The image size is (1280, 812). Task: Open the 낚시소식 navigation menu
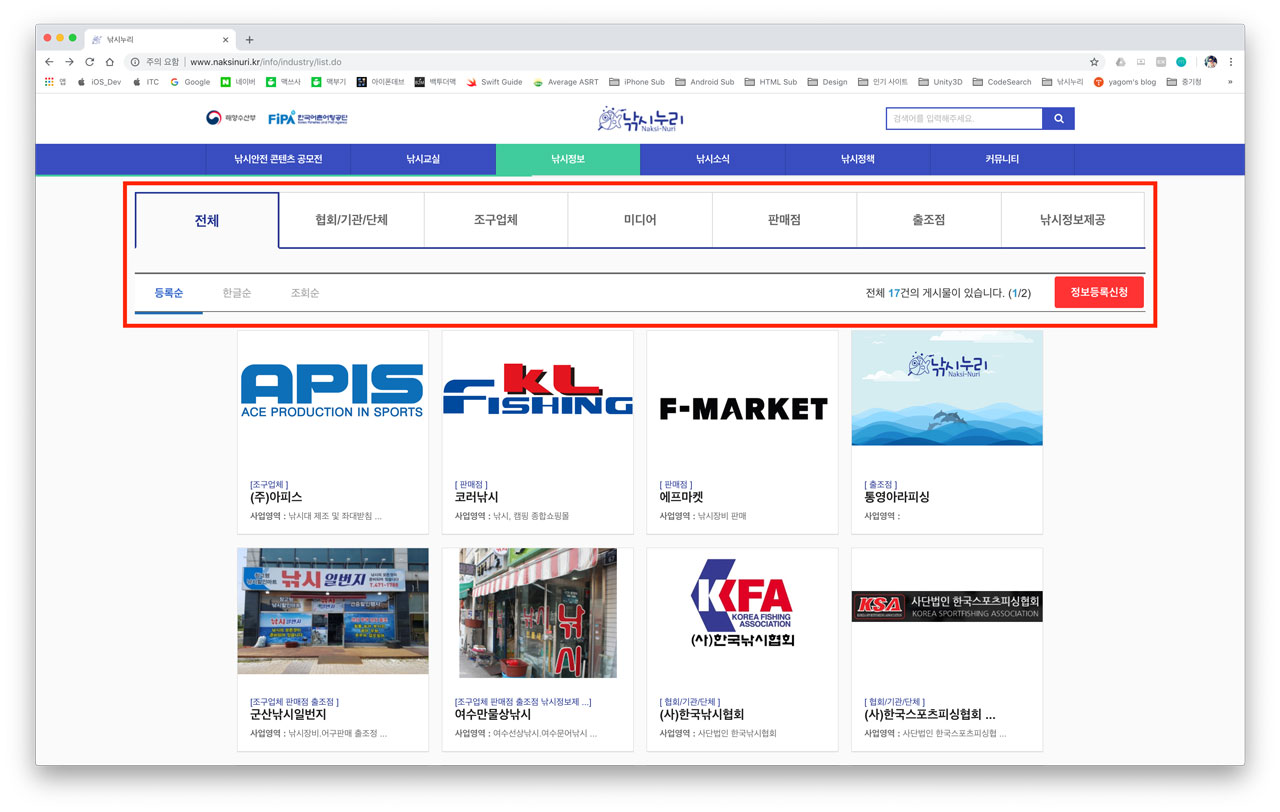[713, 159]
